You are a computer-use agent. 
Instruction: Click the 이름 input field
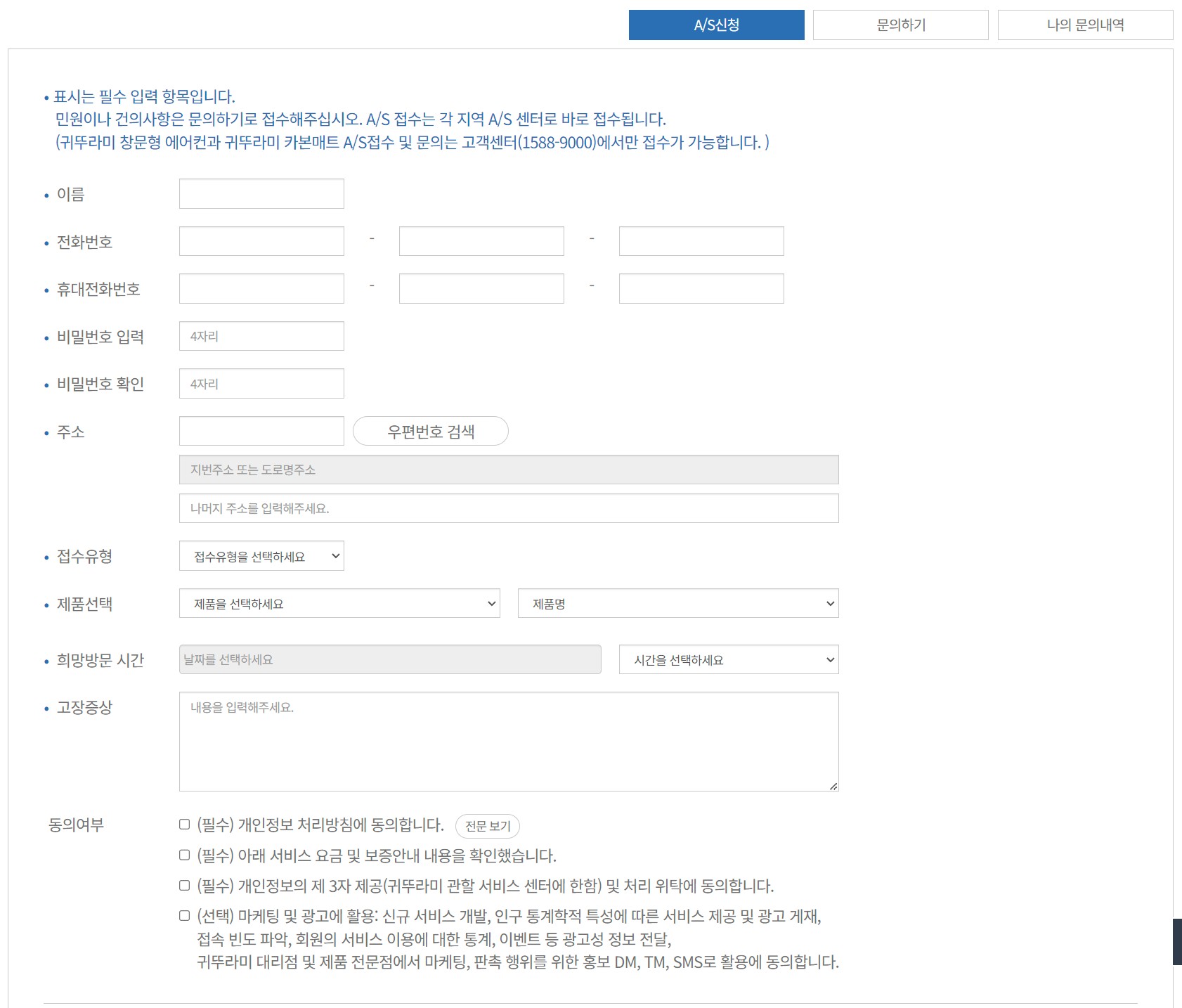pyautogui.click(x=261, y=193)
